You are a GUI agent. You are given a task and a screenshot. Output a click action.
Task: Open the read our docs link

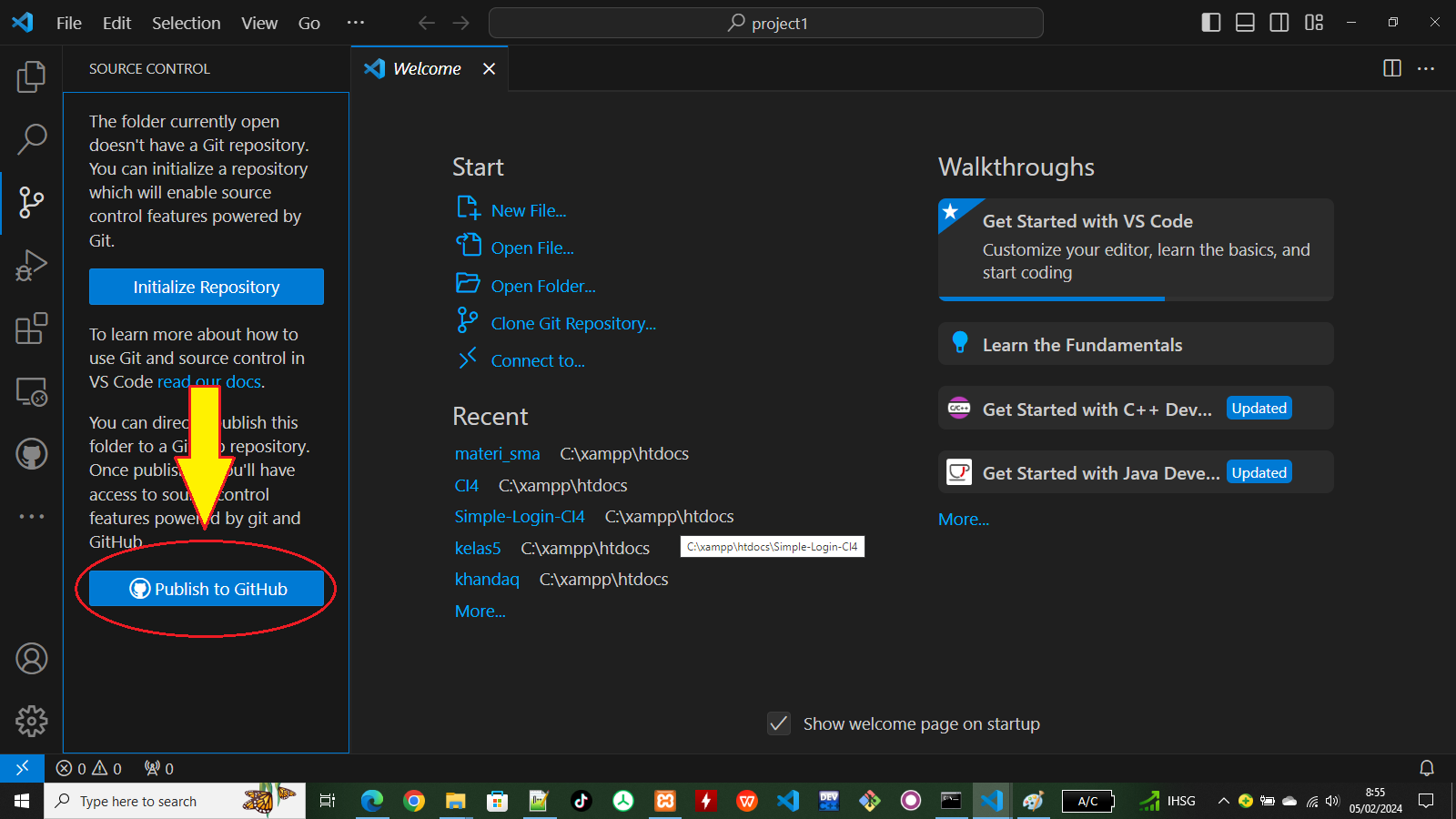click(x=209, y=382)
